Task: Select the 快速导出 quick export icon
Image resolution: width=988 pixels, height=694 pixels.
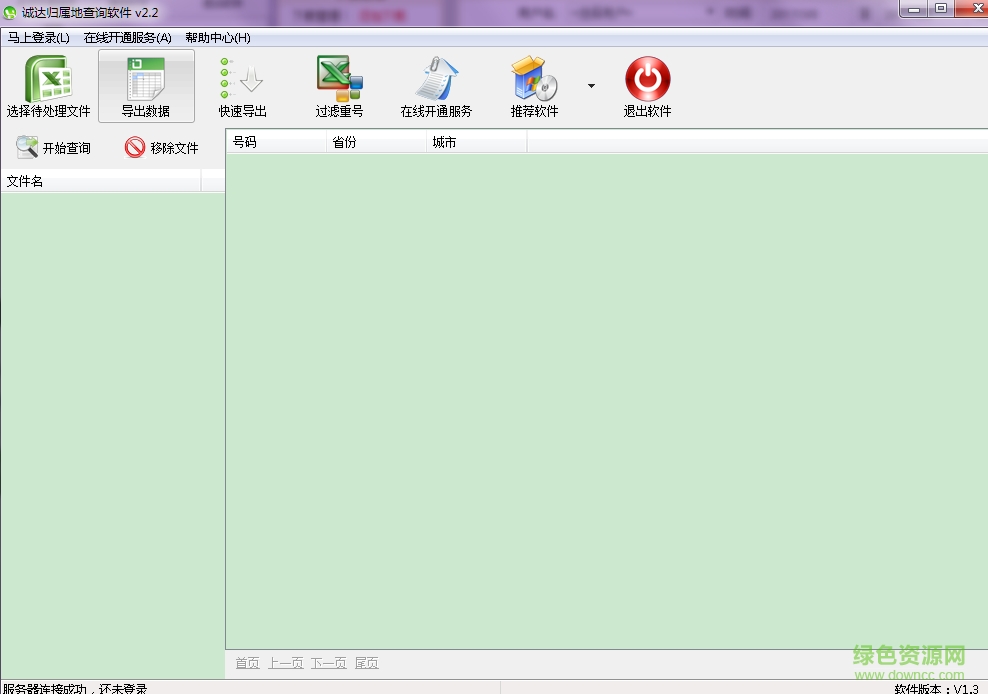Action: click(242, 79)
